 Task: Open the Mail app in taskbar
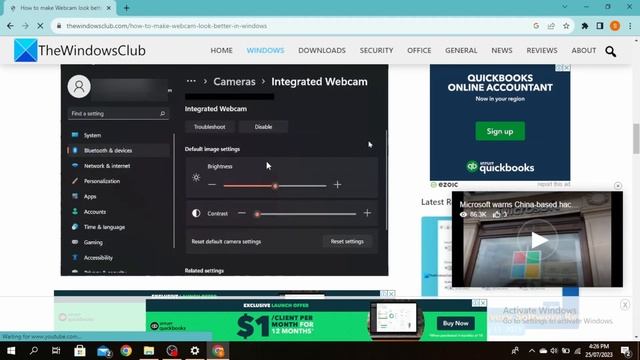[103, 351]
